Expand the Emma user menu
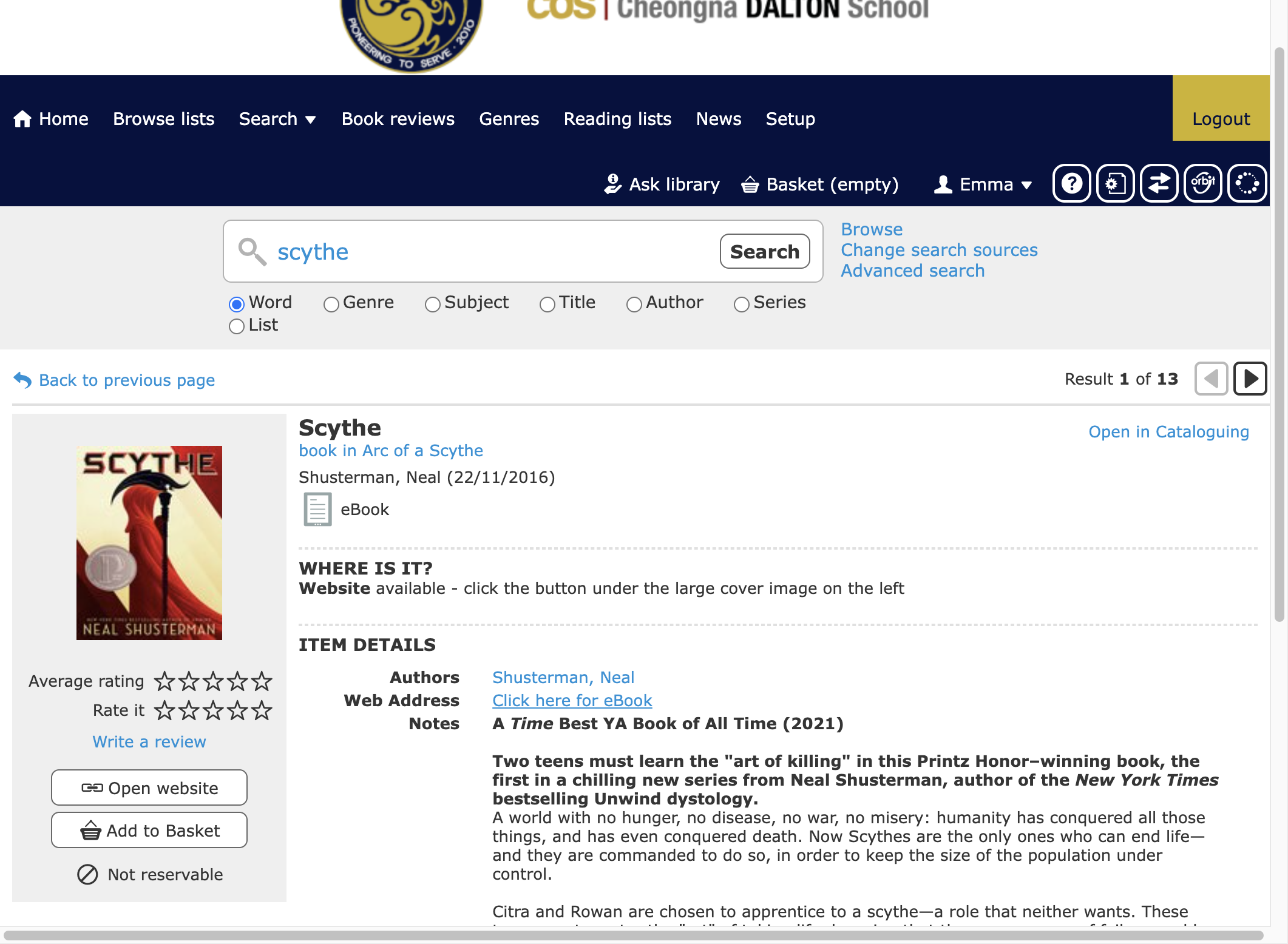This screenshot has height=944, width=1288. coord(983,184)
